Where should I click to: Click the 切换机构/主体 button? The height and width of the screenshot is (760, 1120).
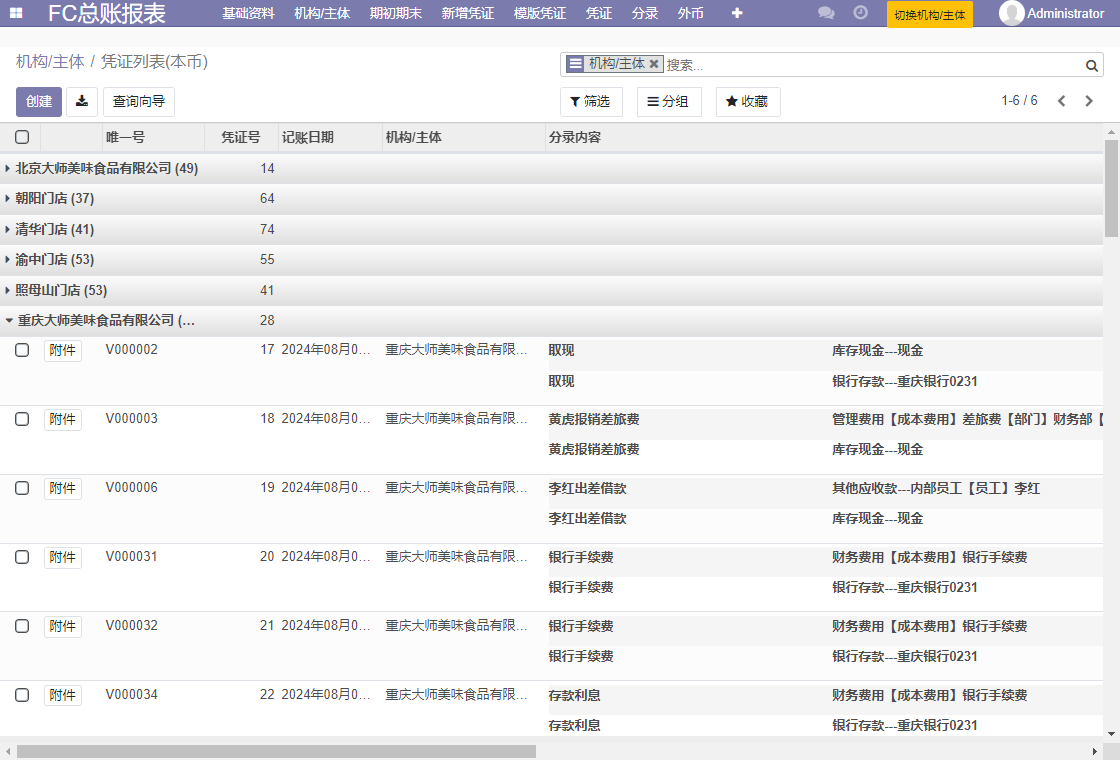pos(929,14)
